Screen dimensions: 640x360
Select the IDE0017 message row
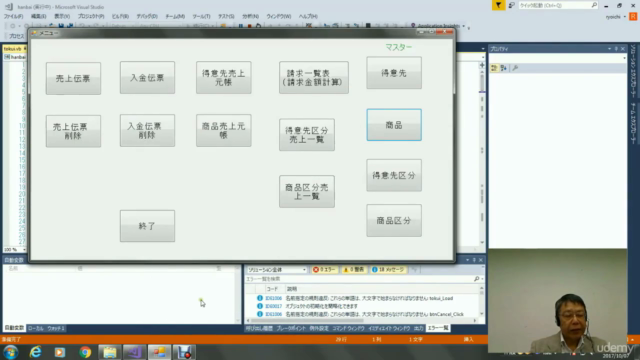[x=363, y=306]
